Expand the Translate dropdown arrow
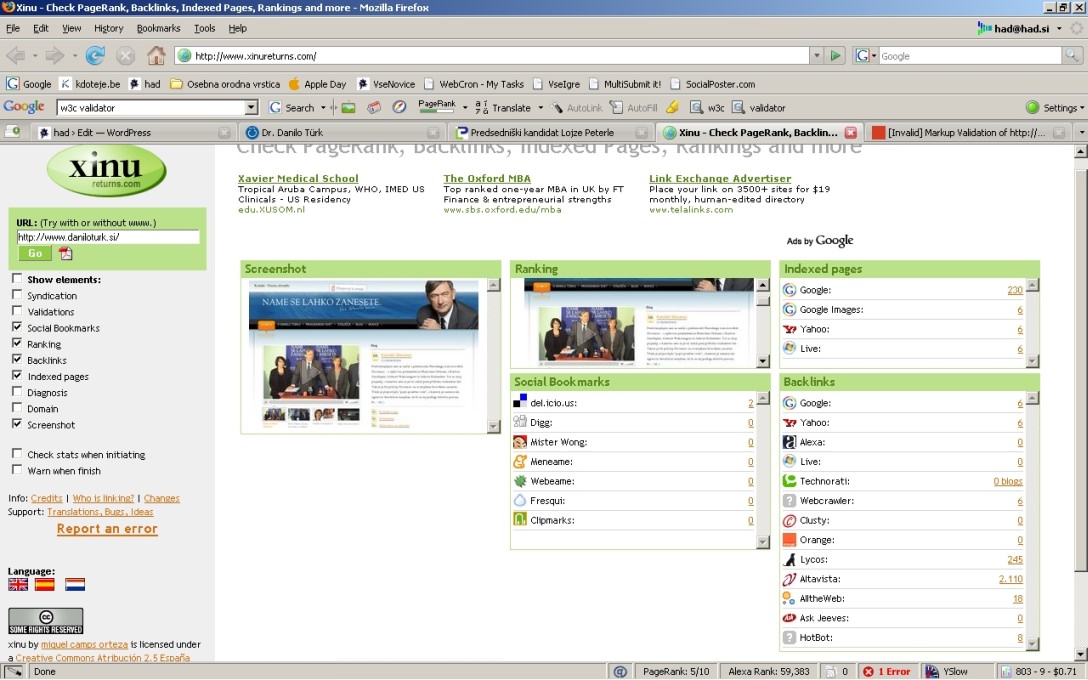 [541, 108]
